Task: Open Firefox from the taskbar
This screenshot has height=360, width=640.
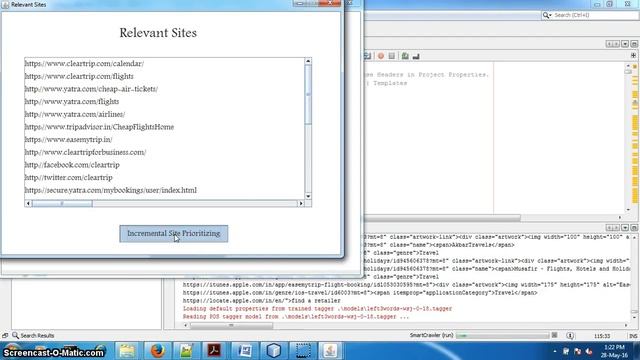Action: pos(157,351)
